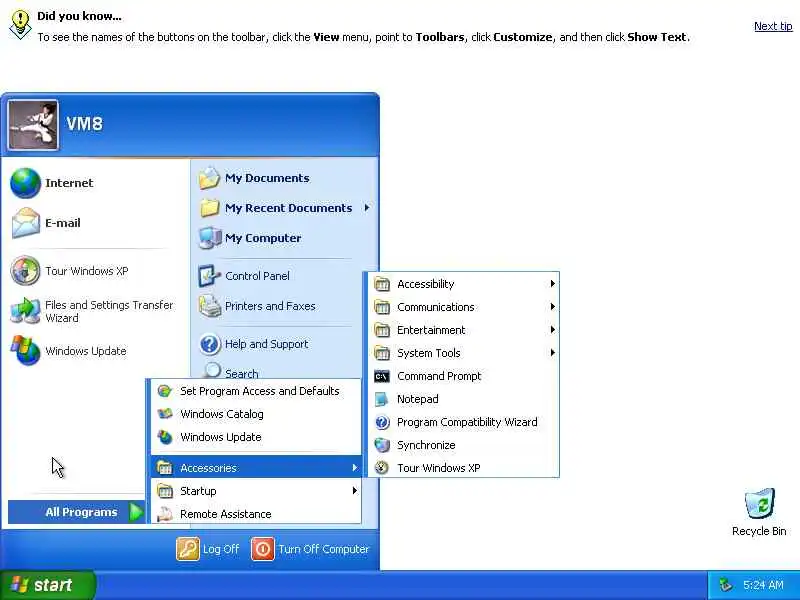Click the Turn Off Computer text

323,549
